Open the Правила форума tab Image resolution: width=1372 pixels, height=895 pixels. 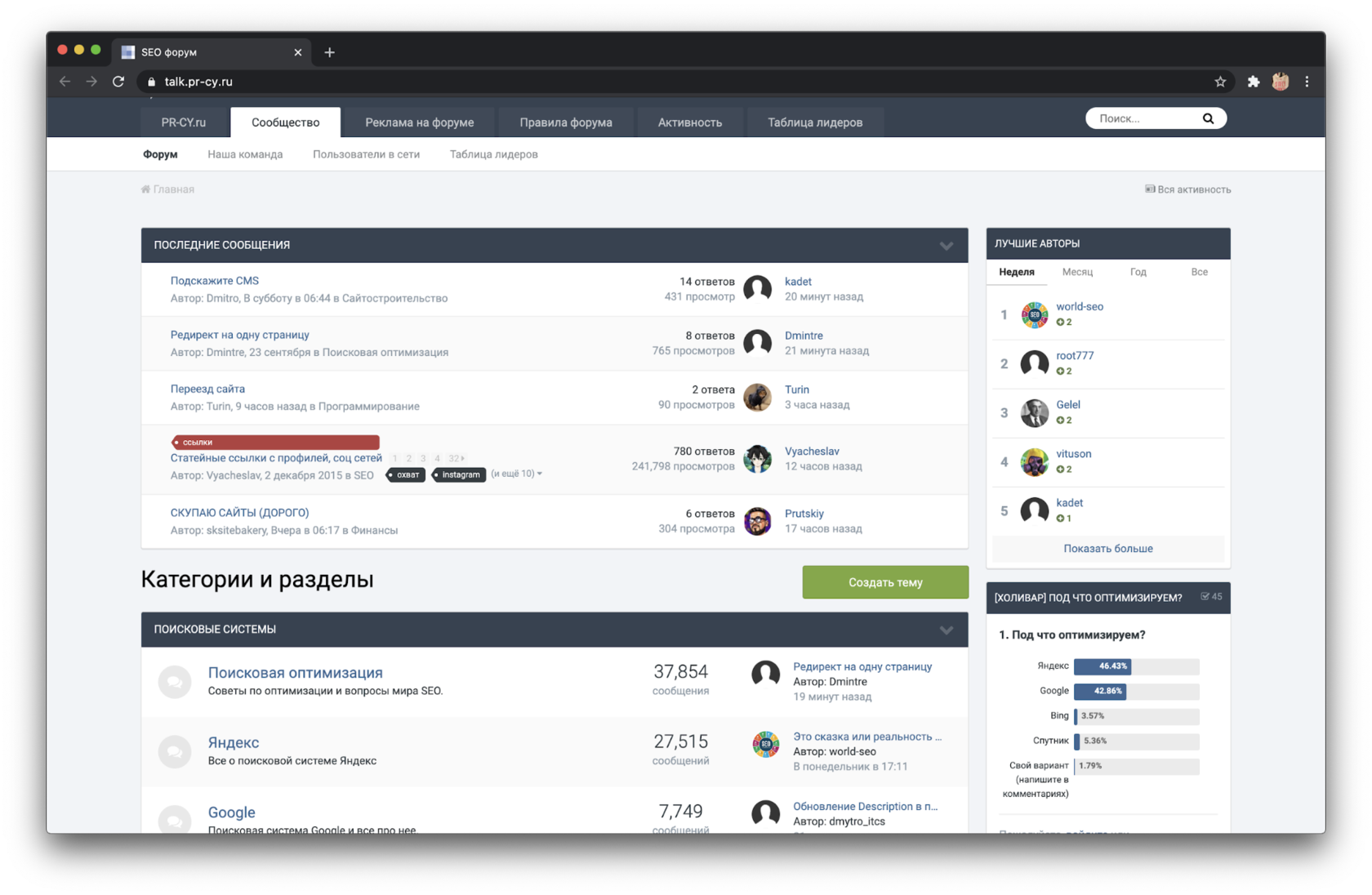tap(566, 122)
